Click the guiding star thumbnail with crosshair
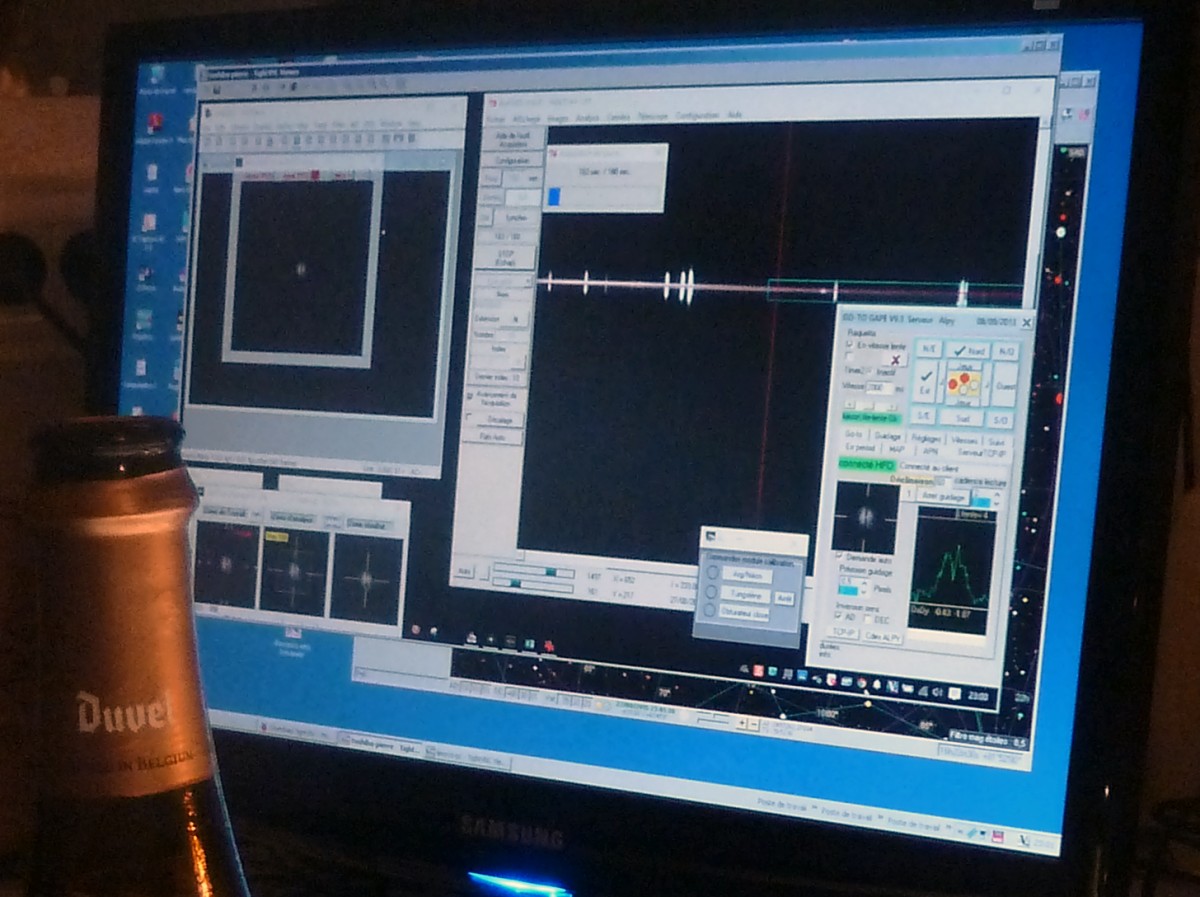The image size is (1200, 897). pos(866,517)
